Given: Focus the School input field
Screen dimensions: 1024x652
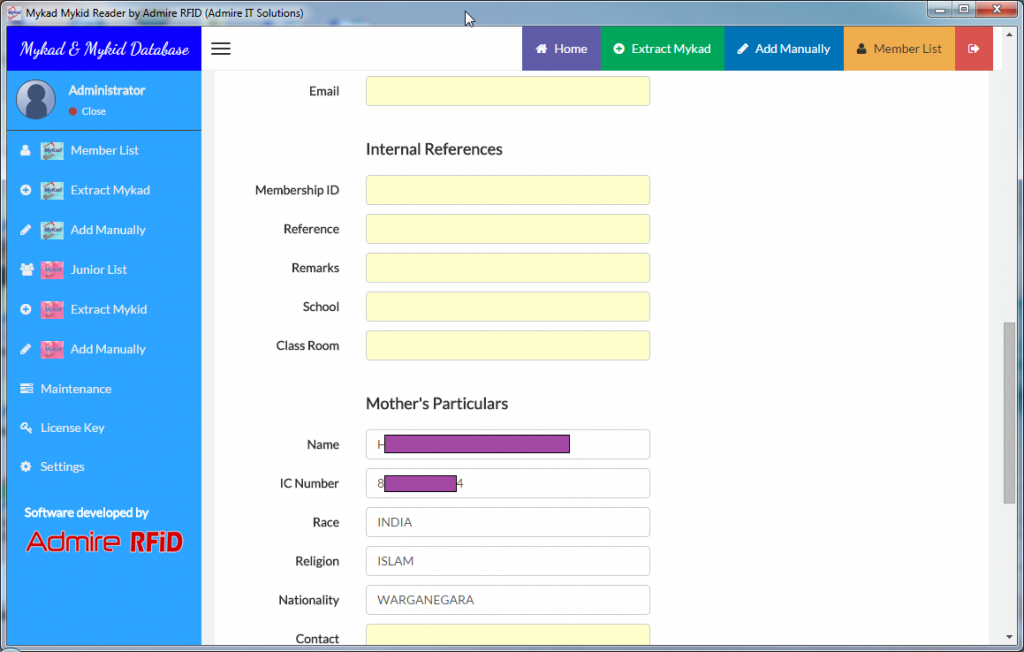Looking at the screenshot, I should click(x=507, y=307).
